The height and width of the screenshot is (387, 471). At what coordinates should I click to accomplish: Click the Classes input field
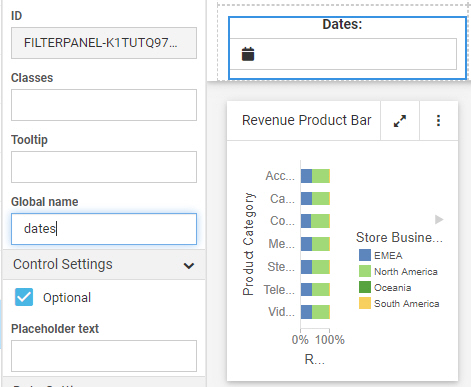pos(104,105)
